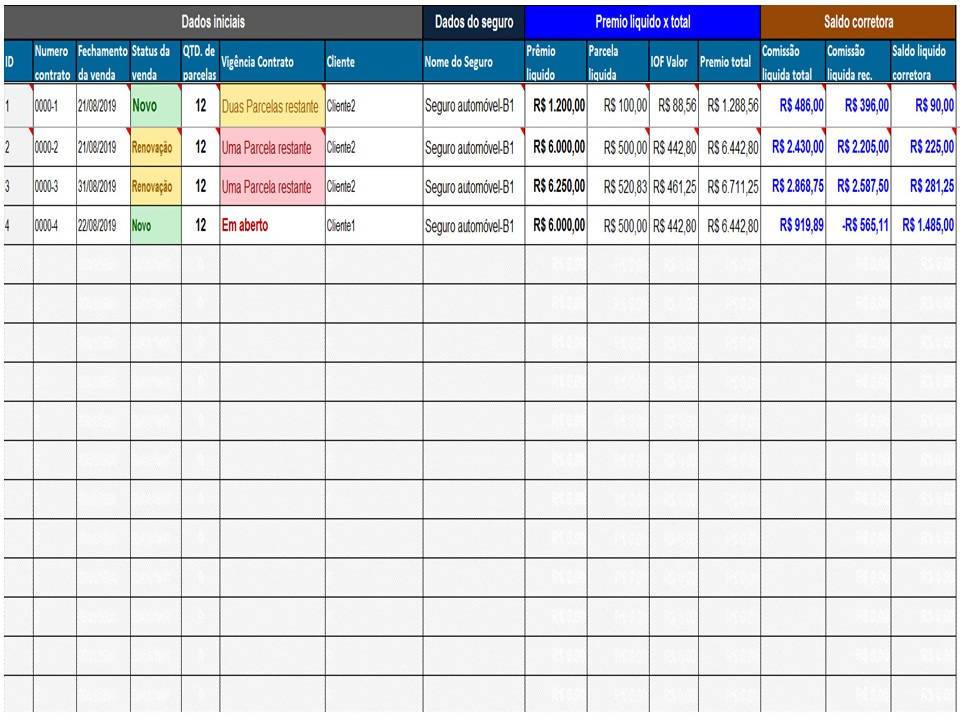The height and width of the screenshot is (720, 960).
Task: Click the 'Dados iniciais' section header
Action: click(x=212, y=21)
